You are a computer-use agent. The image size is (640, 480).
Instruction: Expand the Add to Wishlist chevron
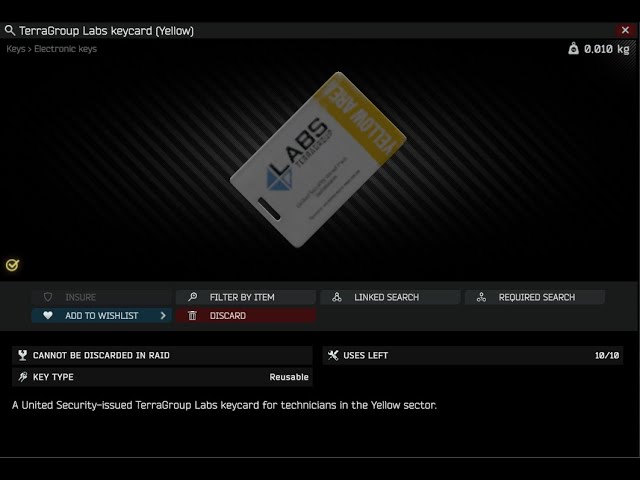pos(163,315)
